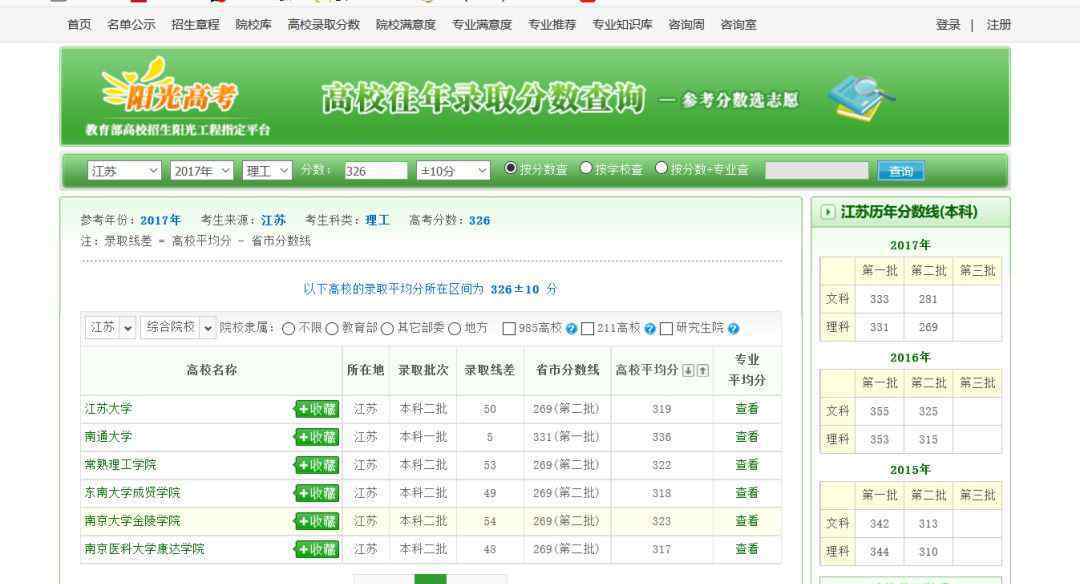Click help icon next to 211高校
Screen dimensions: 1080x584
[650, 328]
